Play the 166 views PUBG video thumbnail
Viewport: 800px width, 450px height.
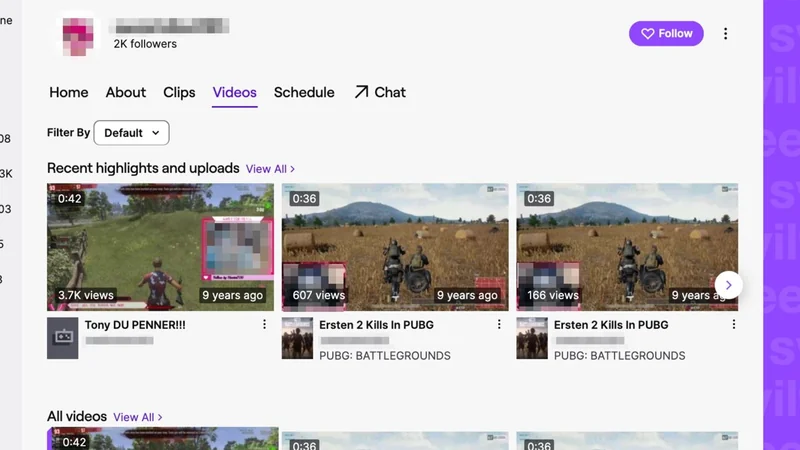tap(627, 247)
